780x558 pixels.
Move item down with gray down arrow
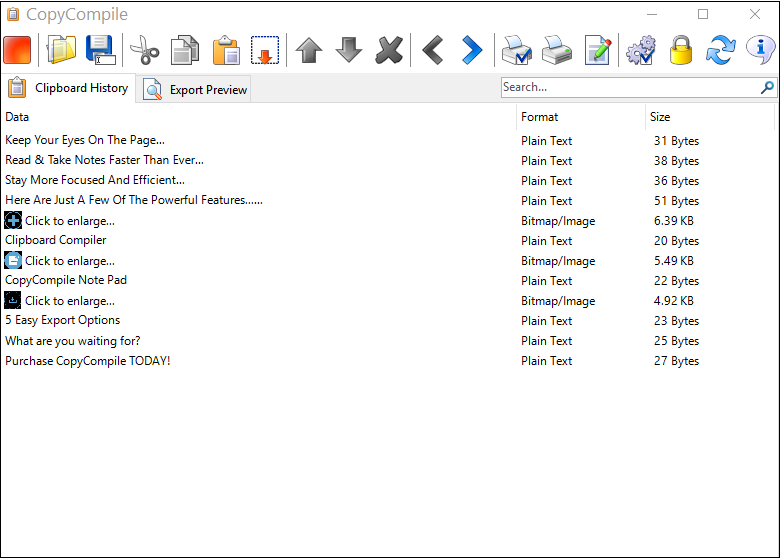point(349,50)
